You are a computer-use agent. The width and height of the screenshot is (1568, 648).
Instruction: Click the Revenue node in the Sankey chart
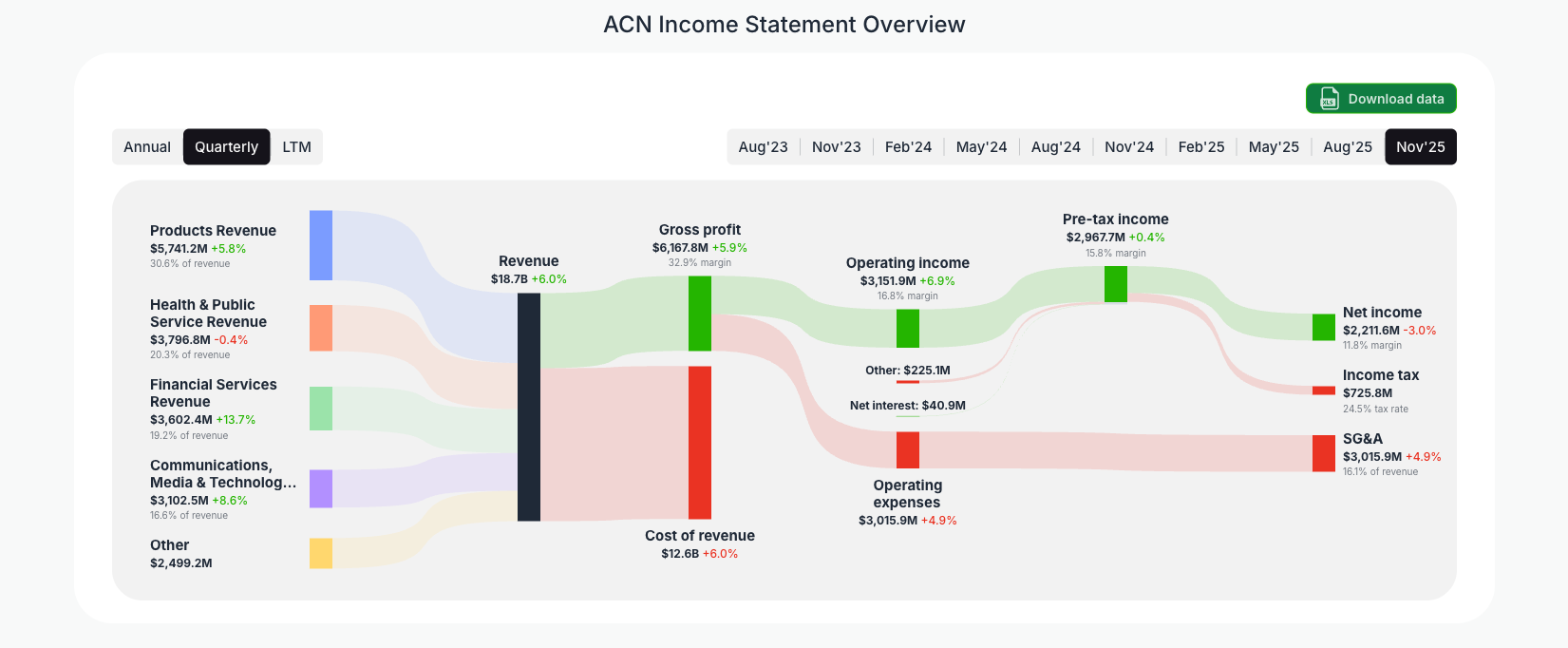[x=528, y=409]
